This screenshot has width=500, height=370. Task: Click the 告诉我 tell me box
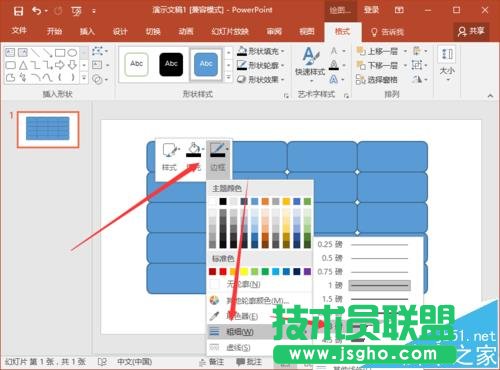pyautogui.click(x=387, y=32)
